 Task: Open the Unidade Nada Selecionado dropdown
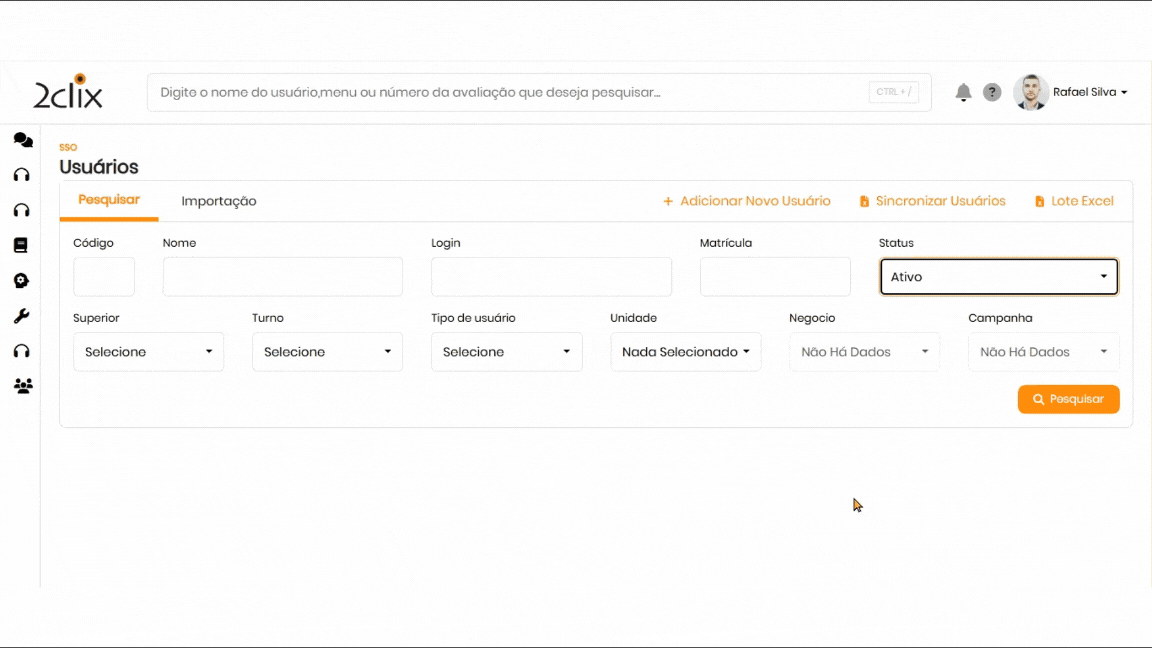coord(685,352)
